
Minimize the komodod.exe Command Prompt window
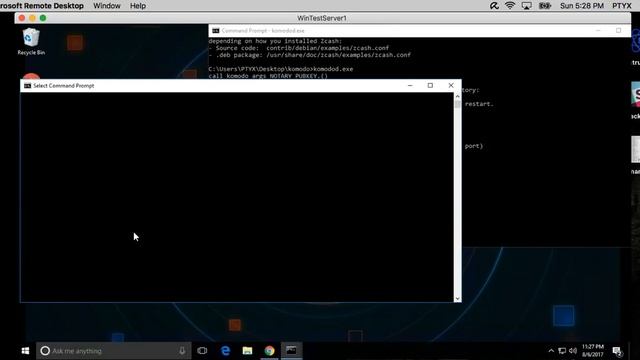click(x=598, y=31)
